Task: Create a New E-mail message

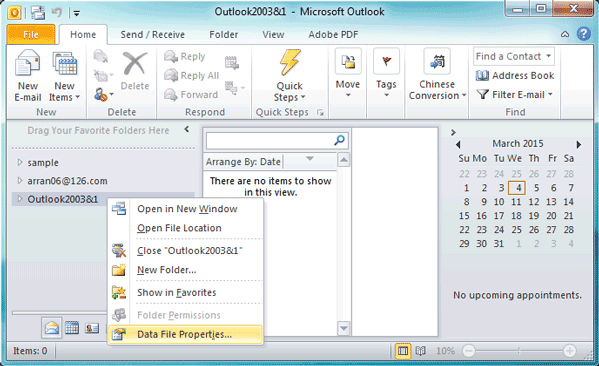Action: [x=28, y=76]
